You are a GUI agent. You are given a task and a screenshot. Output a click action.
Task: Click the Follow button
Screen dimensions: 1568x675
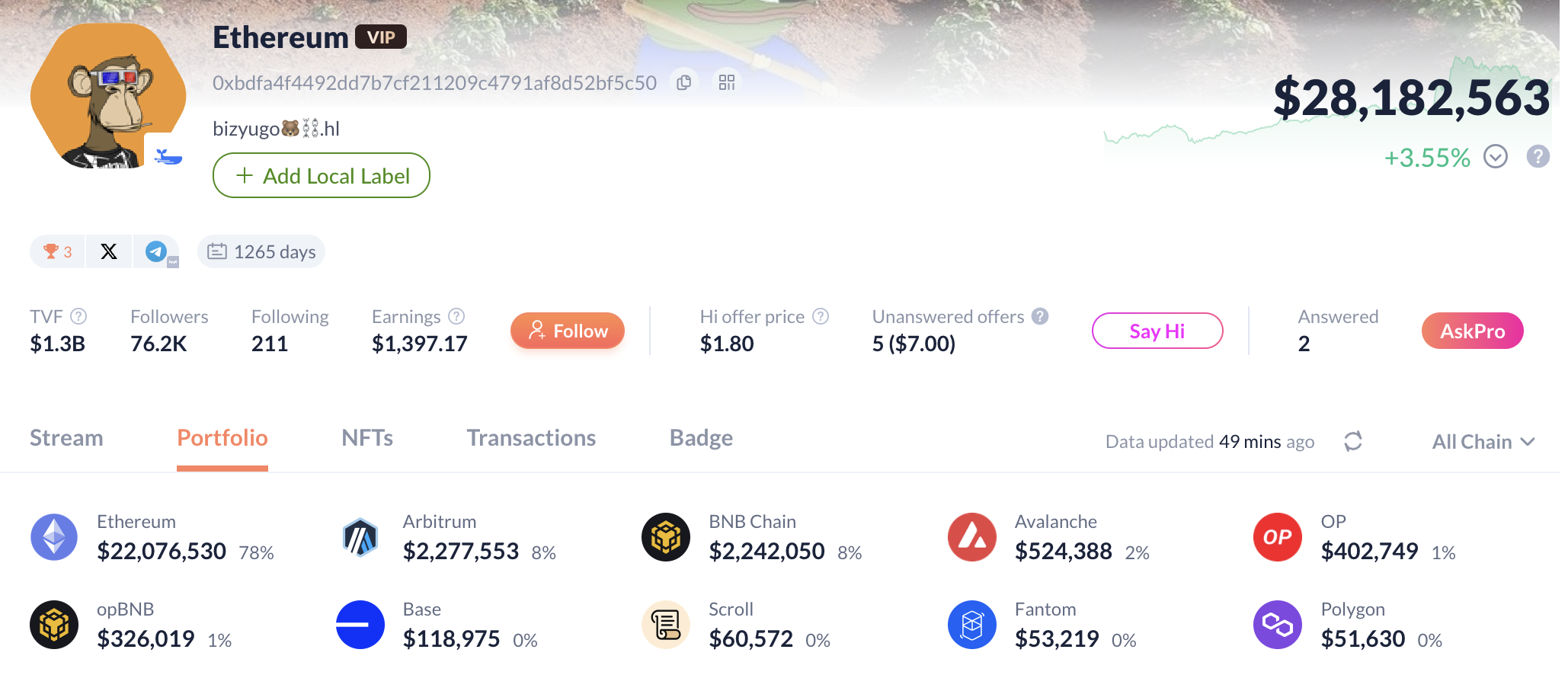pyautogui.click(x=568, y=331)
